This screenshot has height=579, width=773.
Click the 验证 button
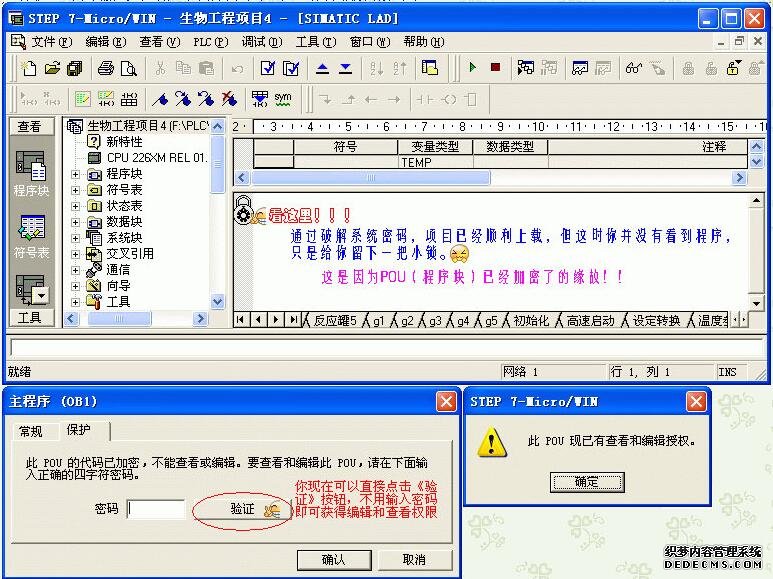click(x=242, y=509)
